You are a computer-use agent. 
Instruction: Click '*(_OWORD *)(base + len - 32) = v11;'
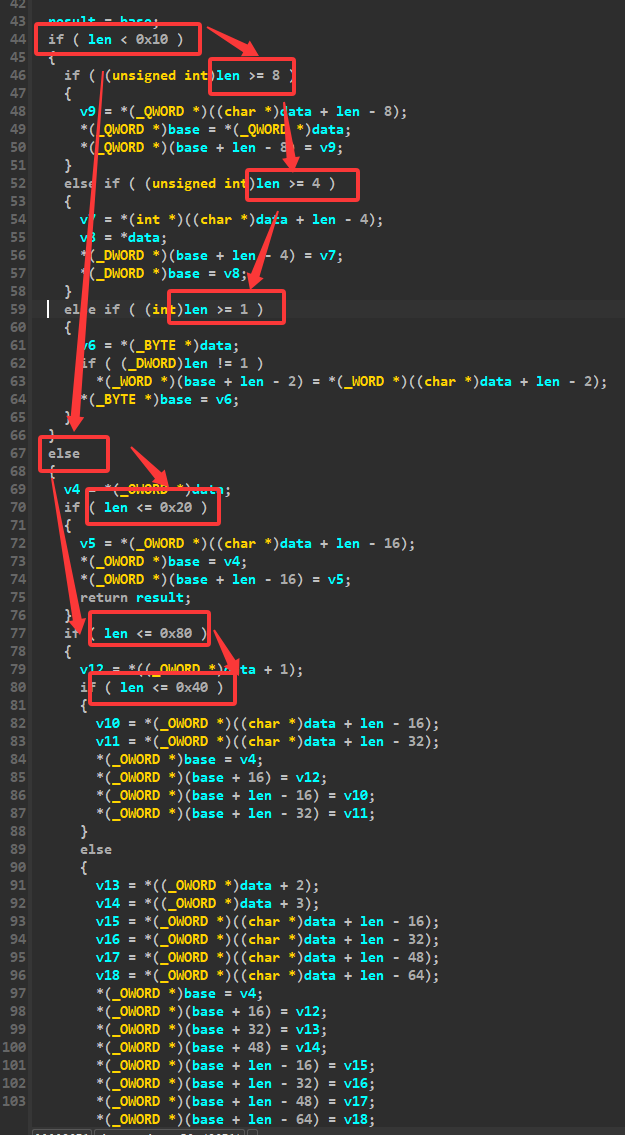point(235,814)
